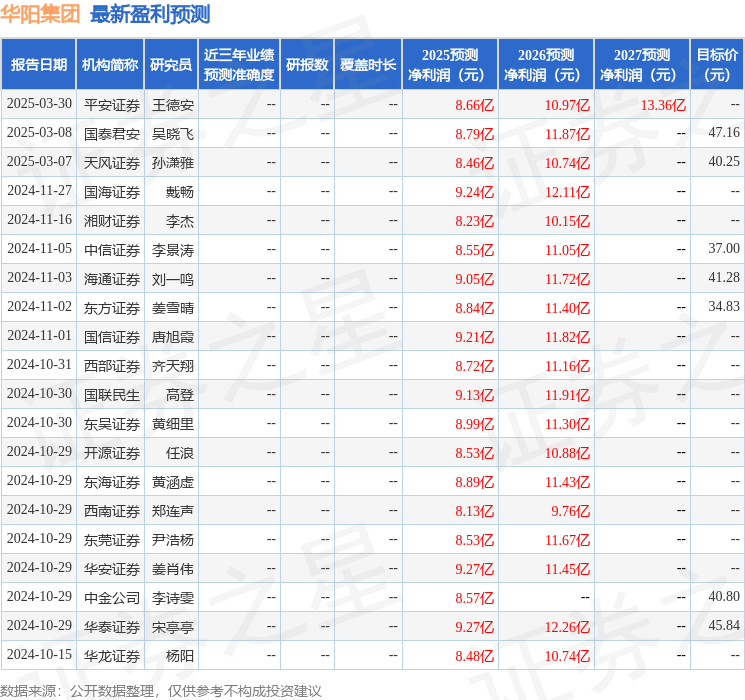Select the 2025预测净利润 column header
The height and width of the screenshot is (700, 745).
tap(450, 65)
